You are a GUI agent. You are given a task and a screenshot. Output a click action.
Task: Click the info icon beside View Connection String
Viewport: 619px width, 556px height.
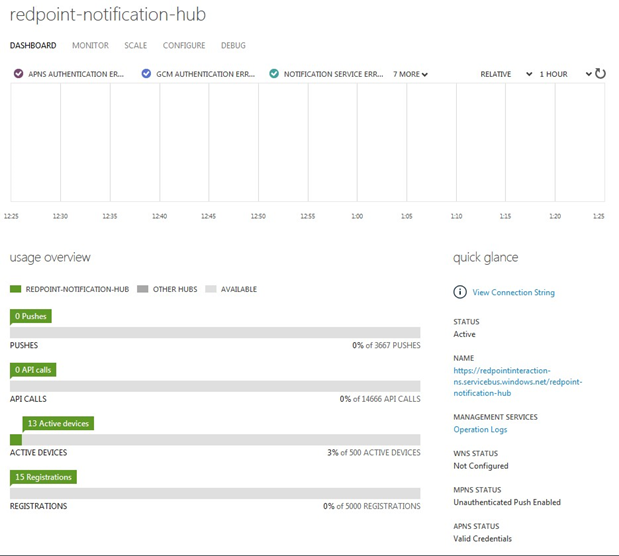click(460, 292)
